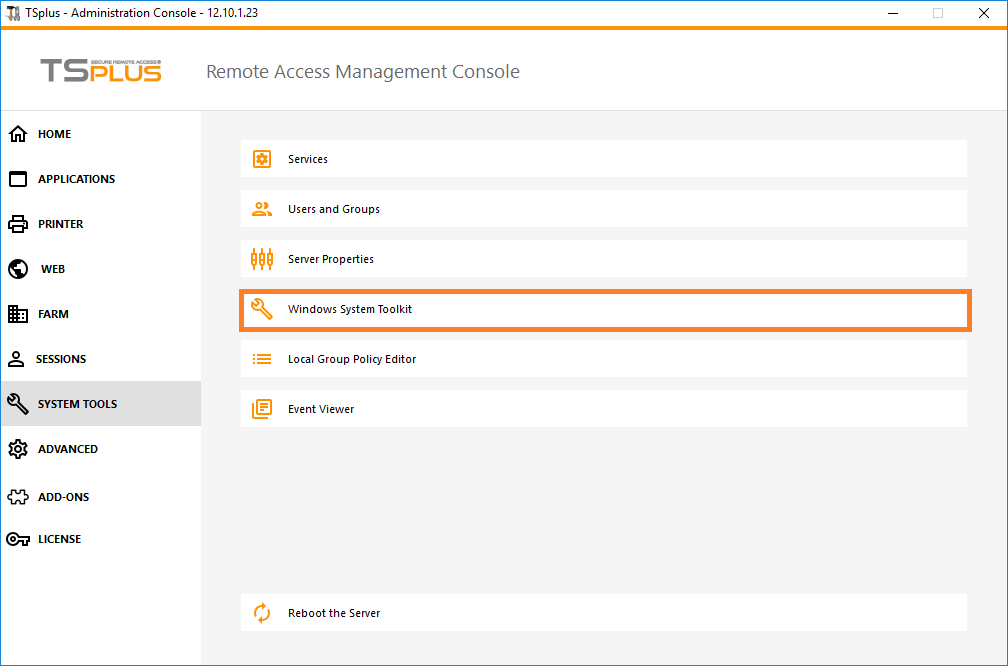Screen dimensions: 1008x666
Task: Click the Advanced gear icon
Action: (x=18, y=449)
